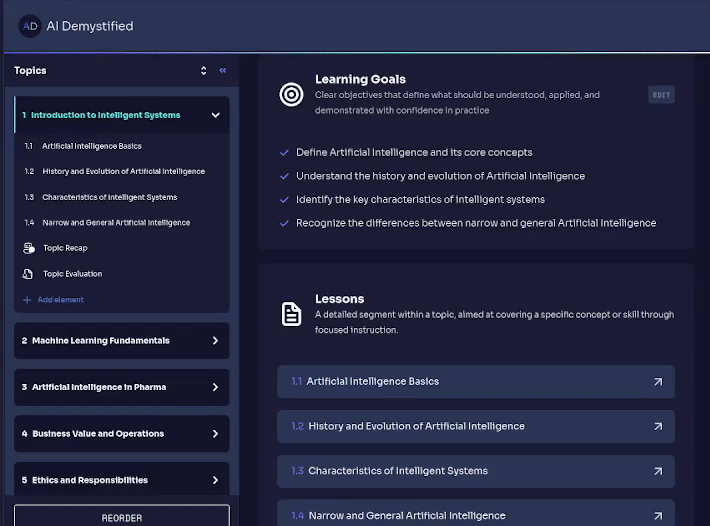Expand Artificial Intelligence in Pharma topic
Screen dimensions: 710x526
pyautogui.click(x=215, y=387)
